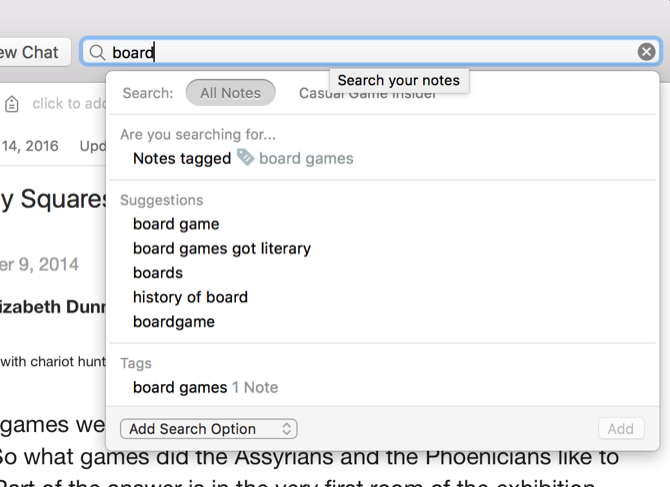This screenshot has height=487, width=670.
Task: Clear the search field text
Action: [647, 52]
